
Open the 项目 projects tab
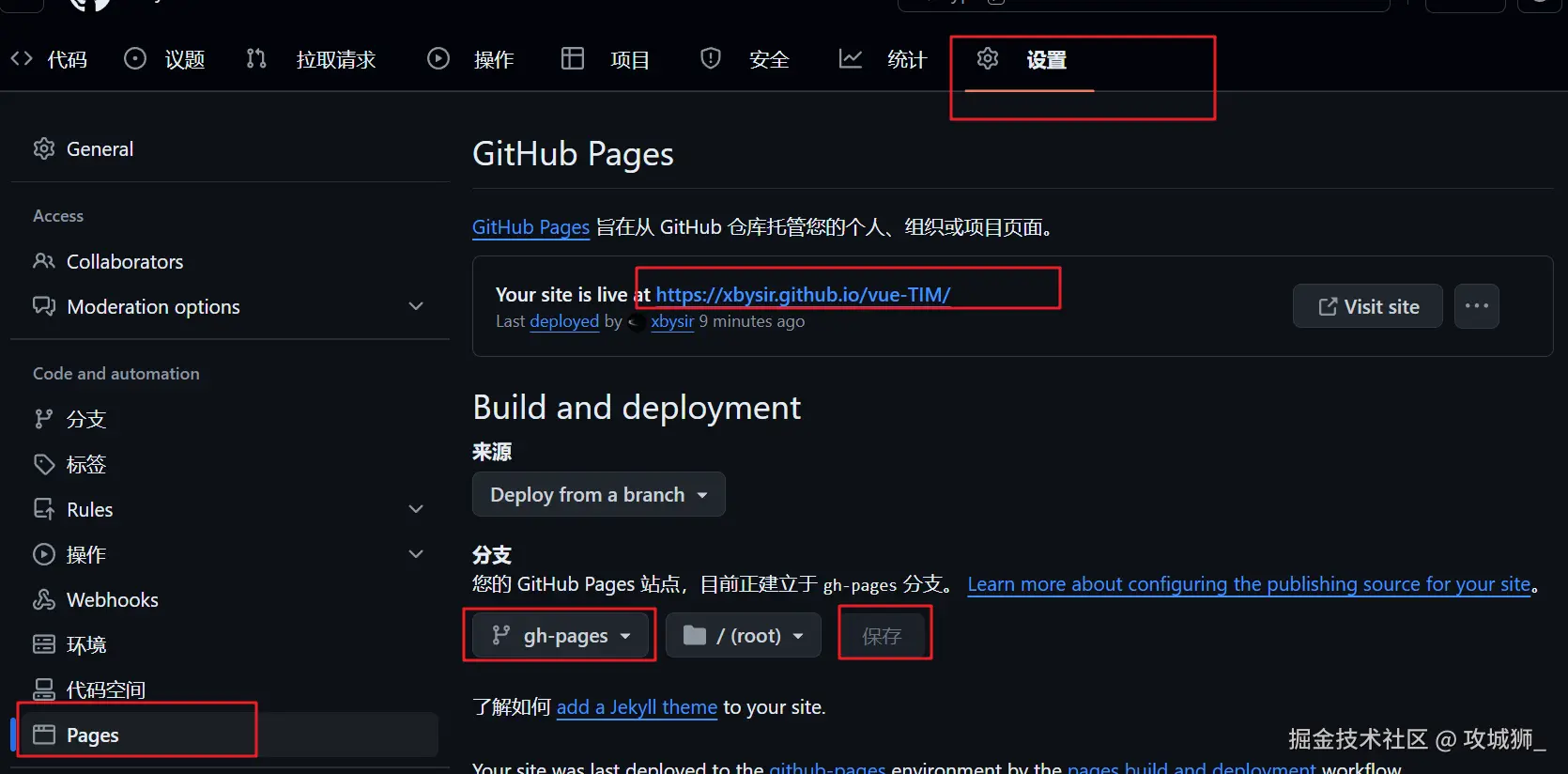click(606, 60)
